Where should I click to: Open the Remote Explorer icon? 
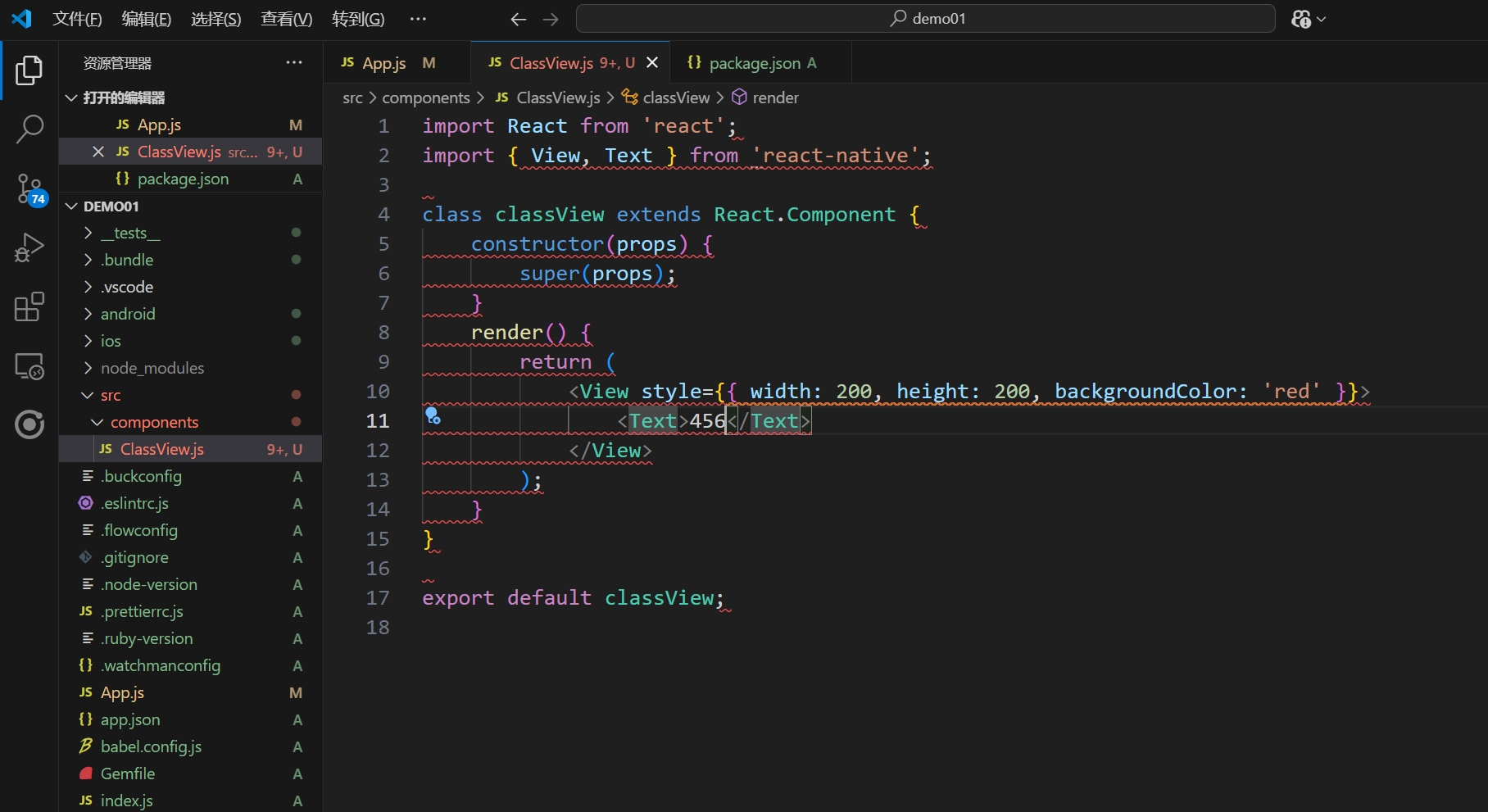coord(29,365)
